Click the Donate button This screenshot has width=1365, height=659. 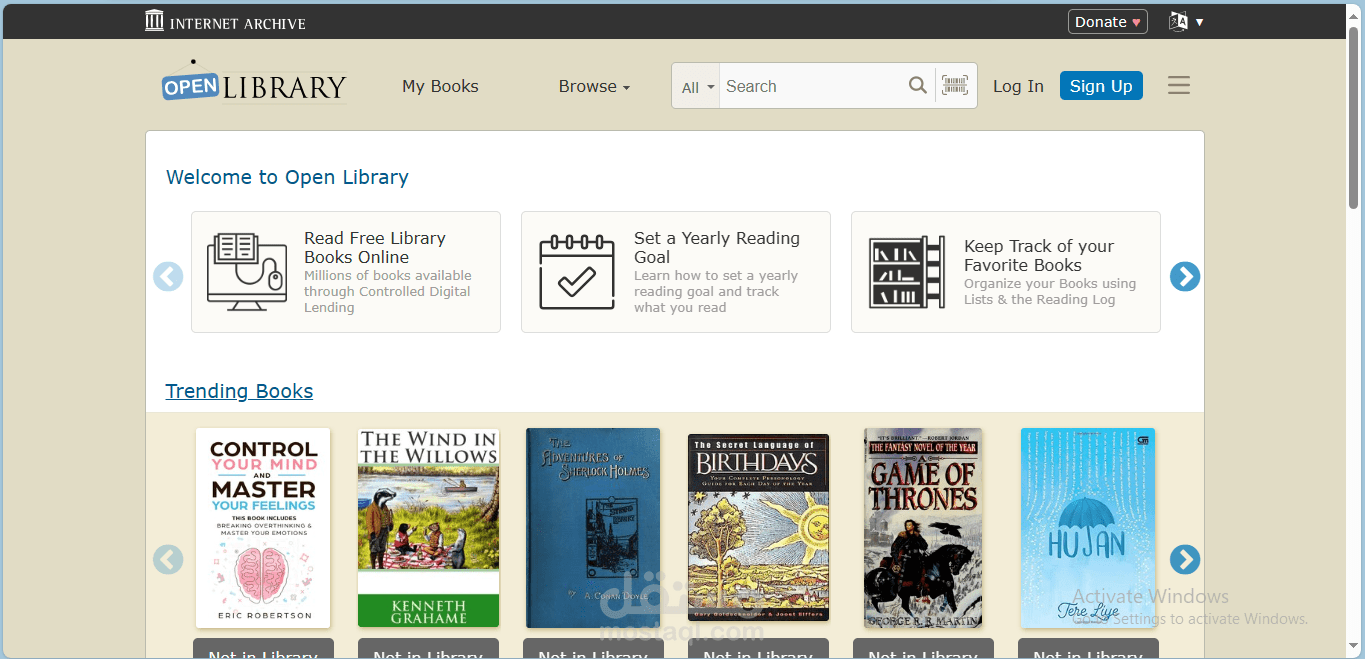click(x=1107, y=22)
